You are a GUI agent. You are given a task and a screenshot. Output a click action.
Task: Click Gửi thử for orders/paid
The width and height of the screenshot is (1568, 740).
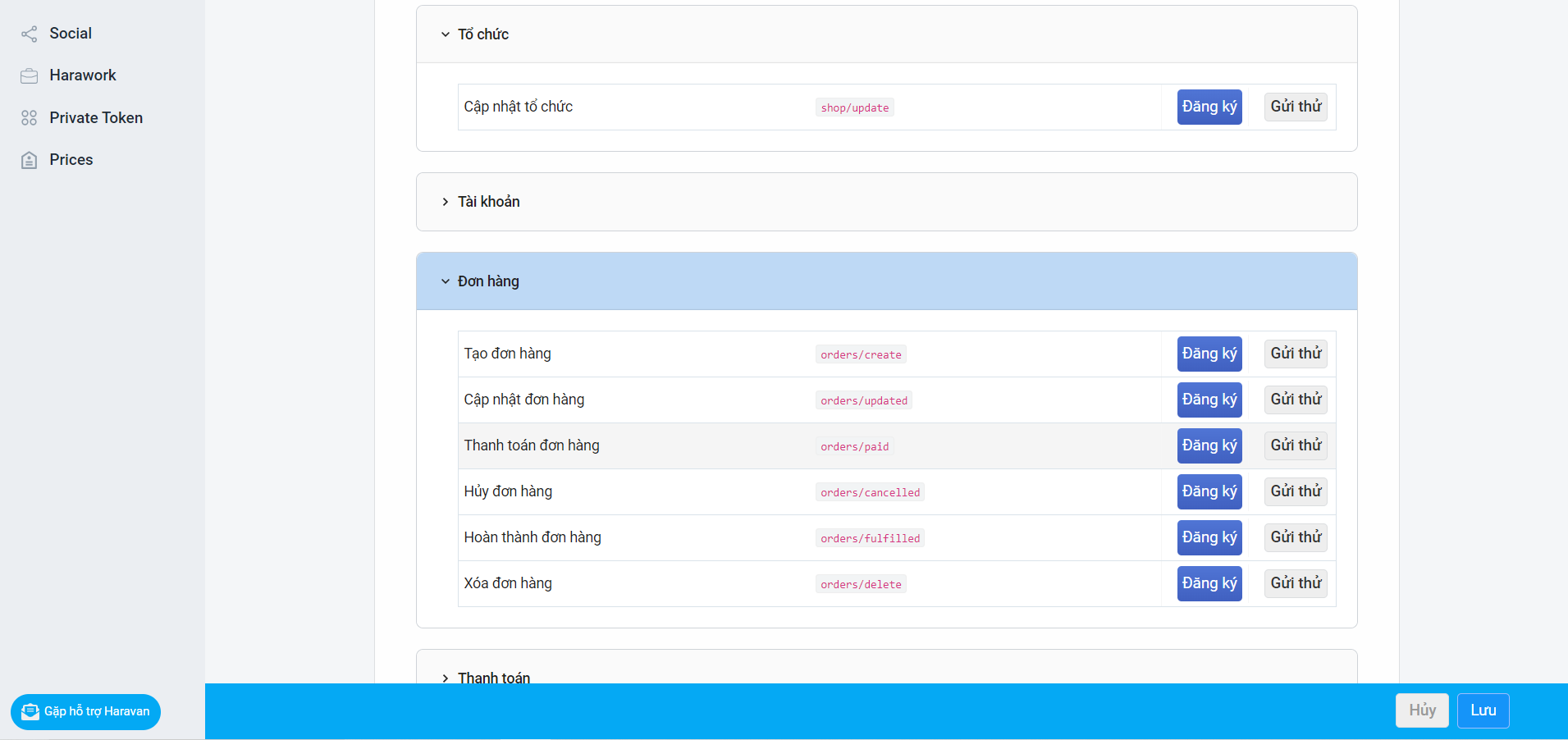point(1296,445)
